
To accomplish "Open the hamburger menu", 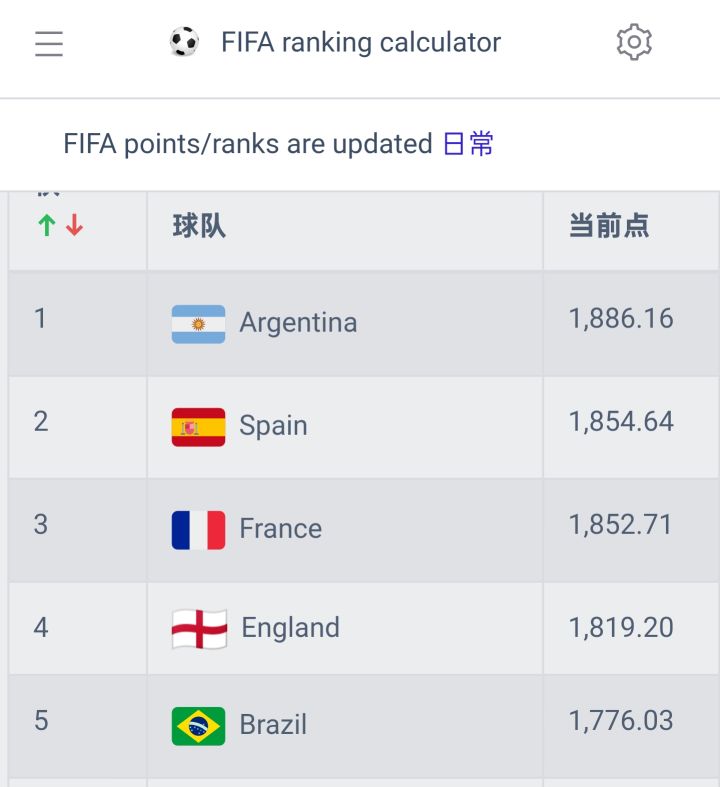I will pyautogui.click(x=49, y=44).
